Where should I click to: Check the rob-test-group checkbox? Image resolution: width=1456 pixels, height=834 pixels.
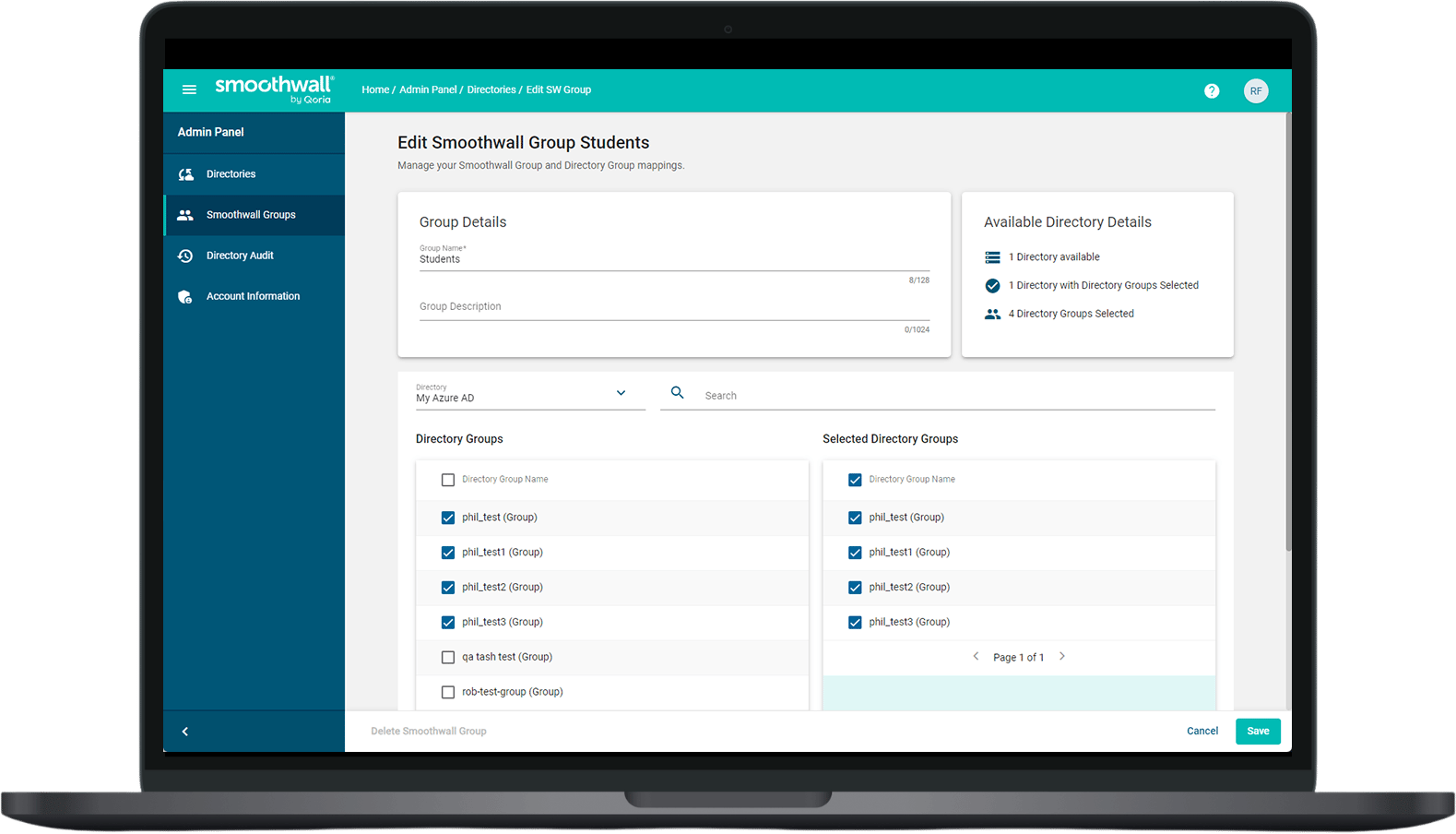[x=448, y=692]
